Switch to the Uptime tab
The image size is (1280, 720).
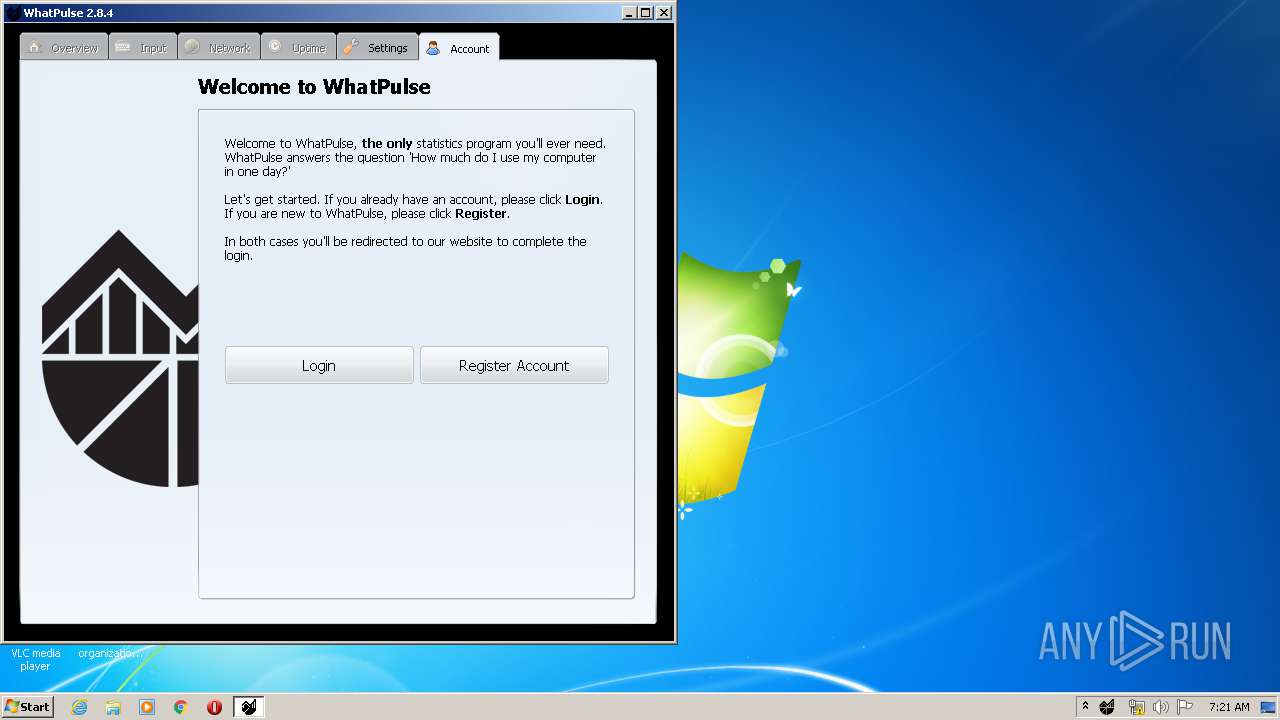[x=298, y=48]
